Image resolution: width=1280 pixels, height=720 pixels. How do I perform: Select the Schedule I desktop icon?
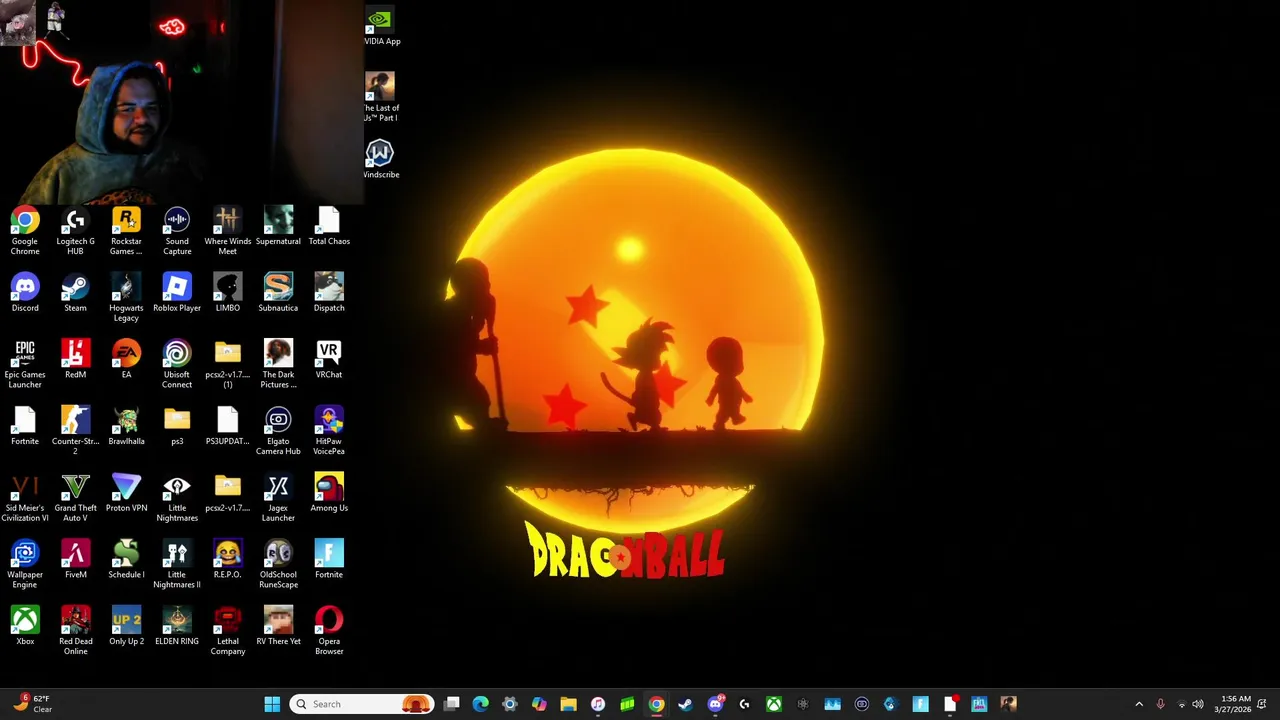[x=126, y=560]
